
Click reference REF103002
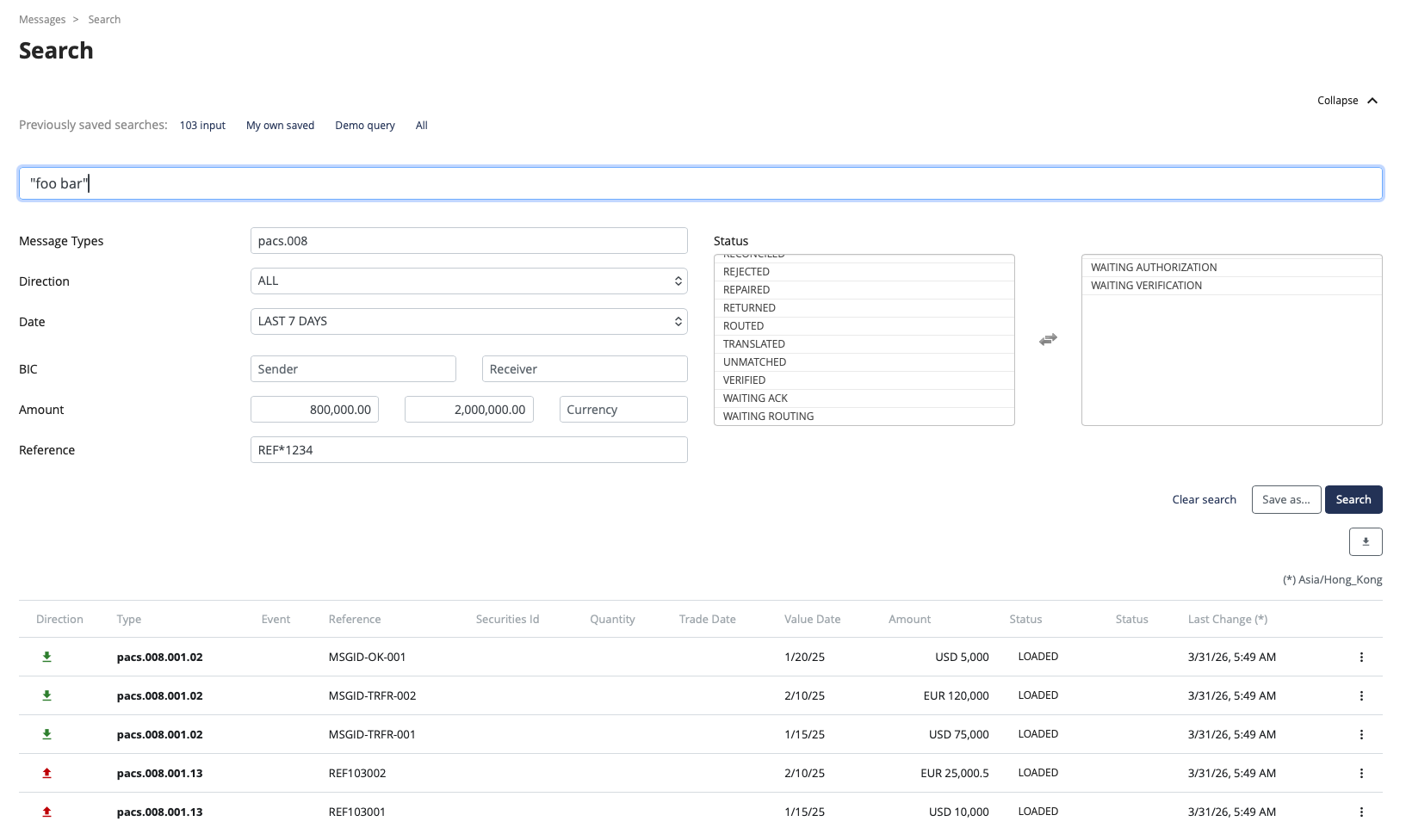click(x=357, y=774)
